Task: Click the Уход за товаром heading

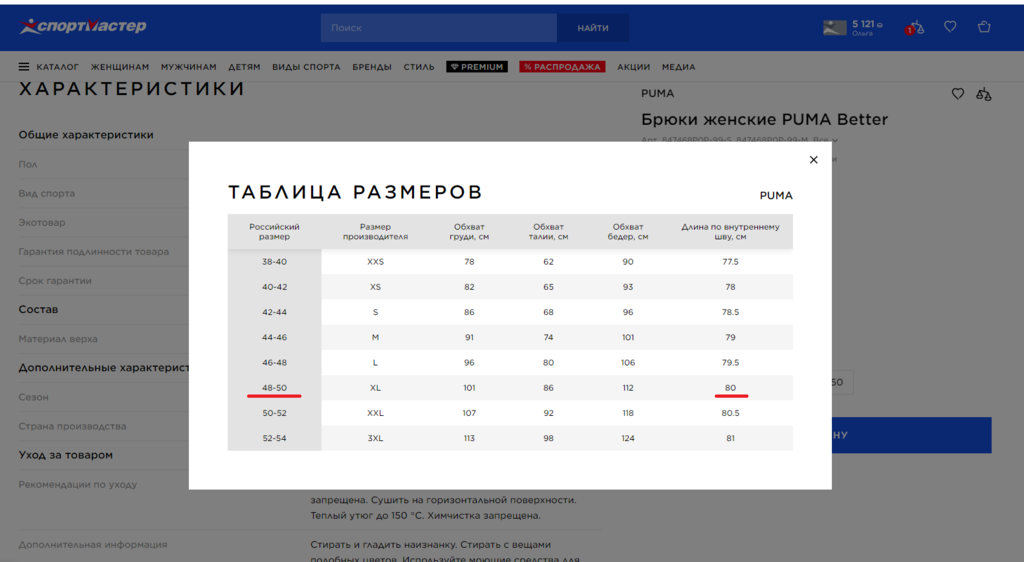Action: (x=65, y=455)
